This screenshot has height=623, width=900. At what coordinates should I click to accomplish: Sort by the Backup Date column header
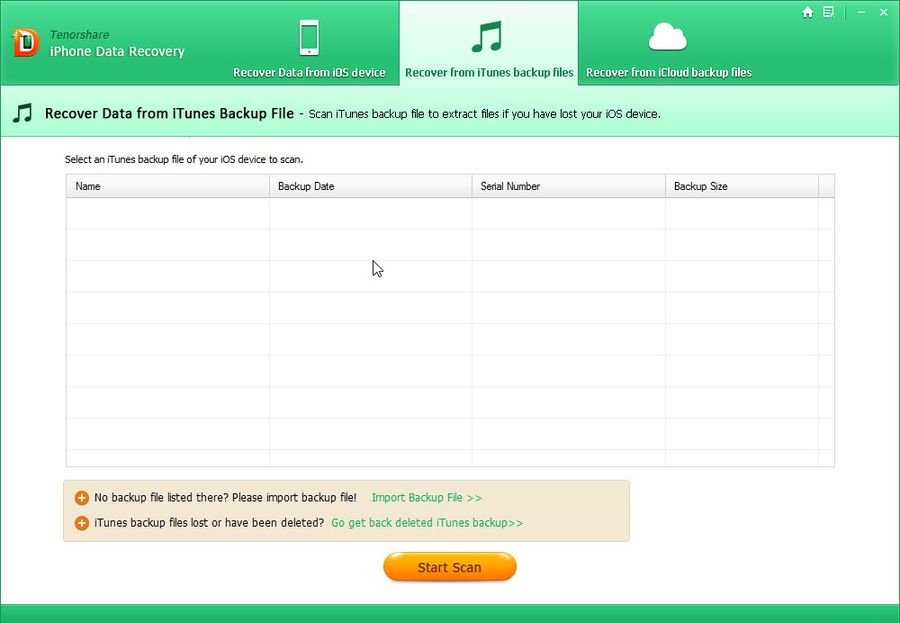tap(371, 186)
